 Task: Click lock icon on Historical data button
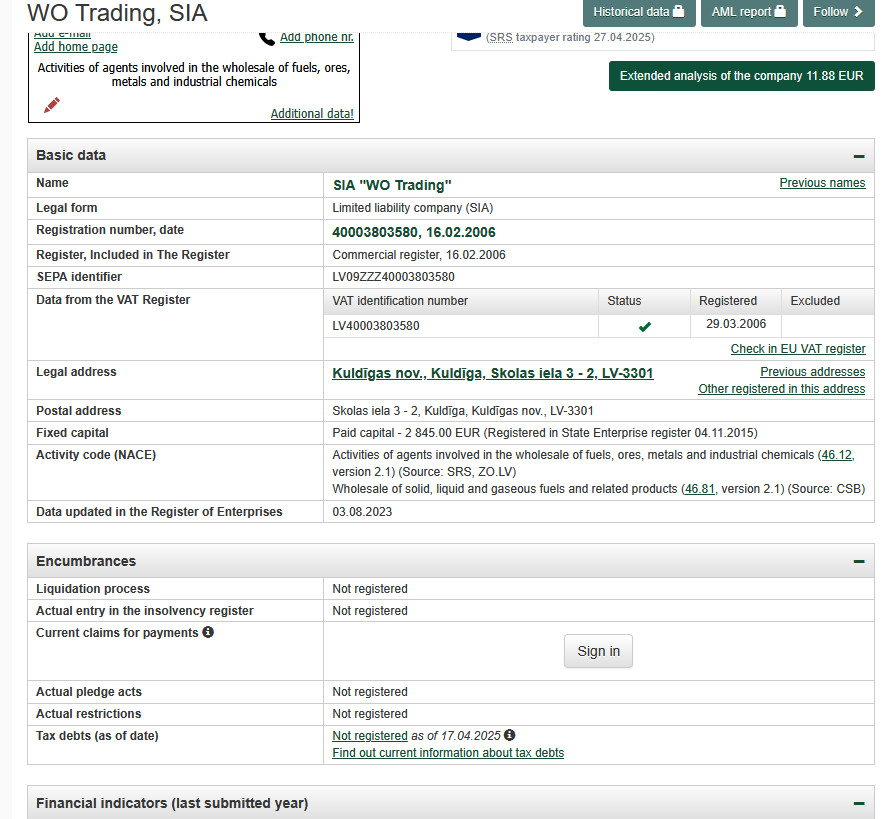pos(678,11)
